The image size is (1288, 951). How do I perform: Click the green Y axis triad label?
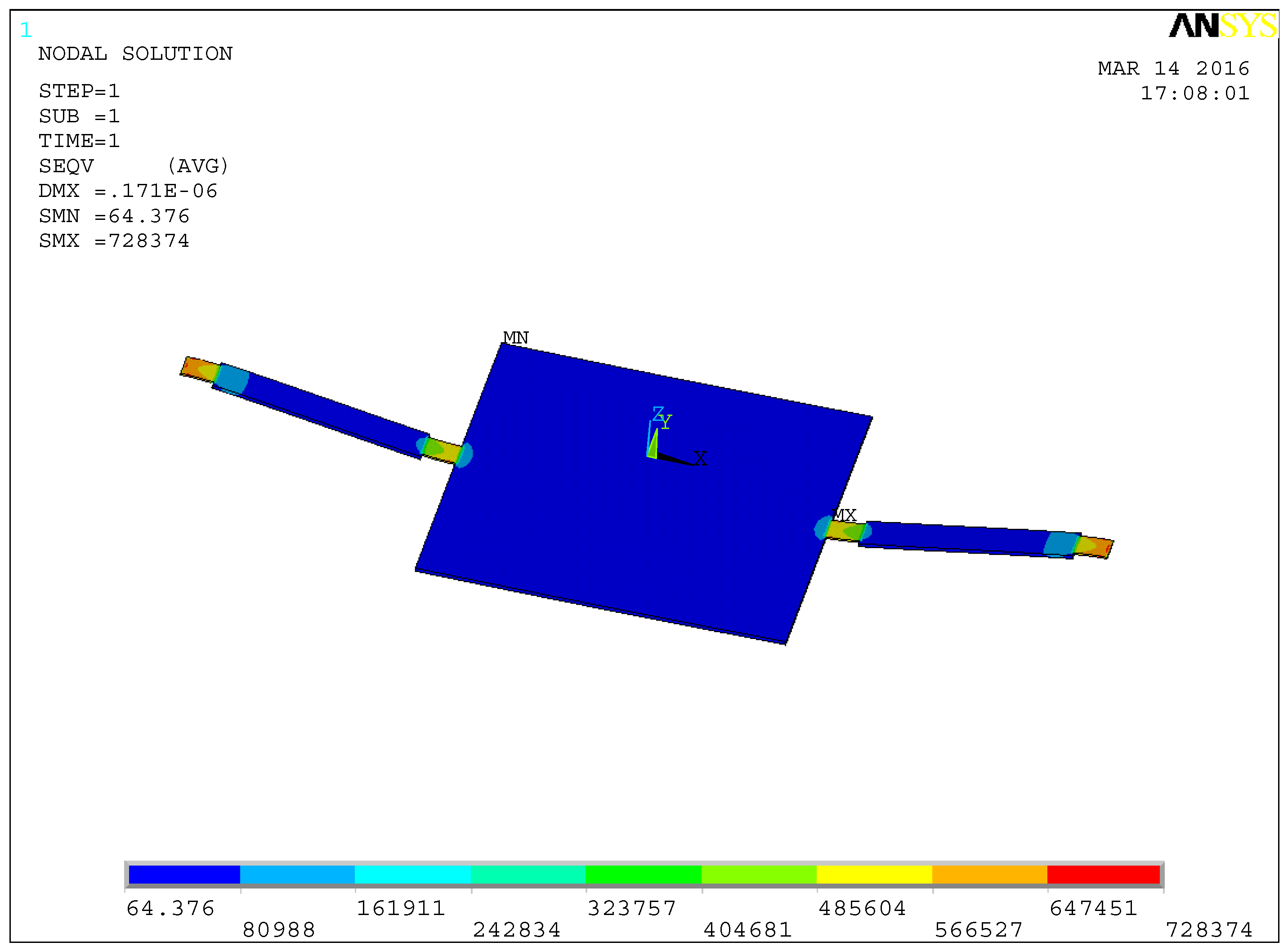coord(666,423)
